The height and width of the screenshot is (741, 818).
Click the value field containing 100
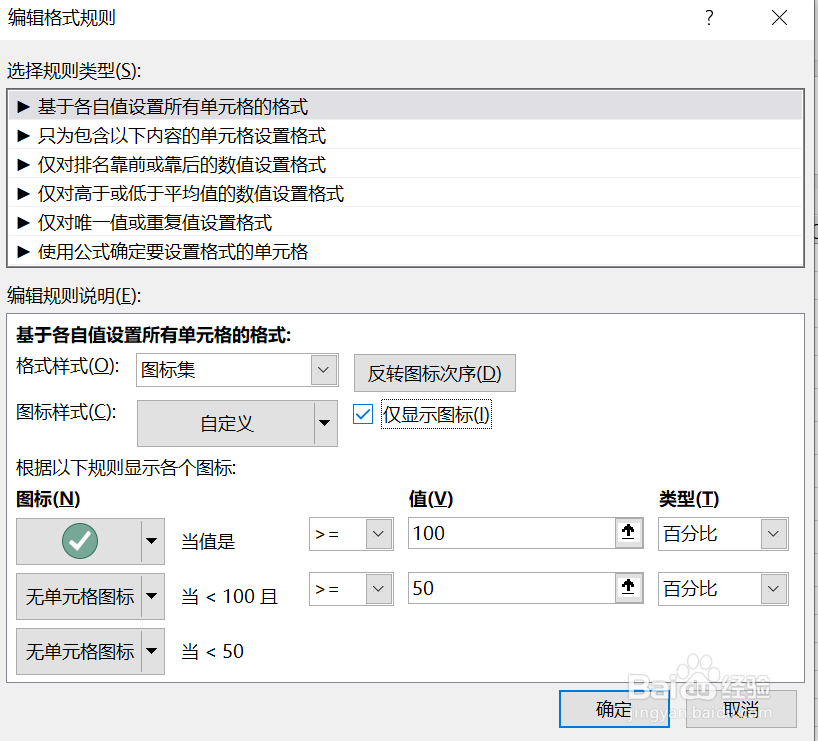point(512,533)
